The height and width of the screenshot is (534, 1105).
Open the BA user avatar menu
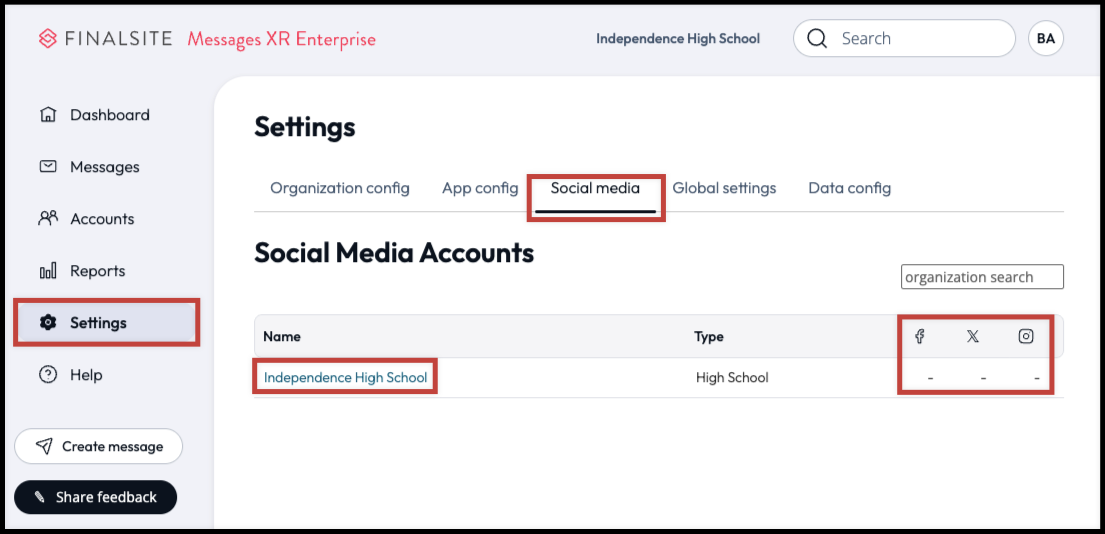click(x=1046, y=39)
